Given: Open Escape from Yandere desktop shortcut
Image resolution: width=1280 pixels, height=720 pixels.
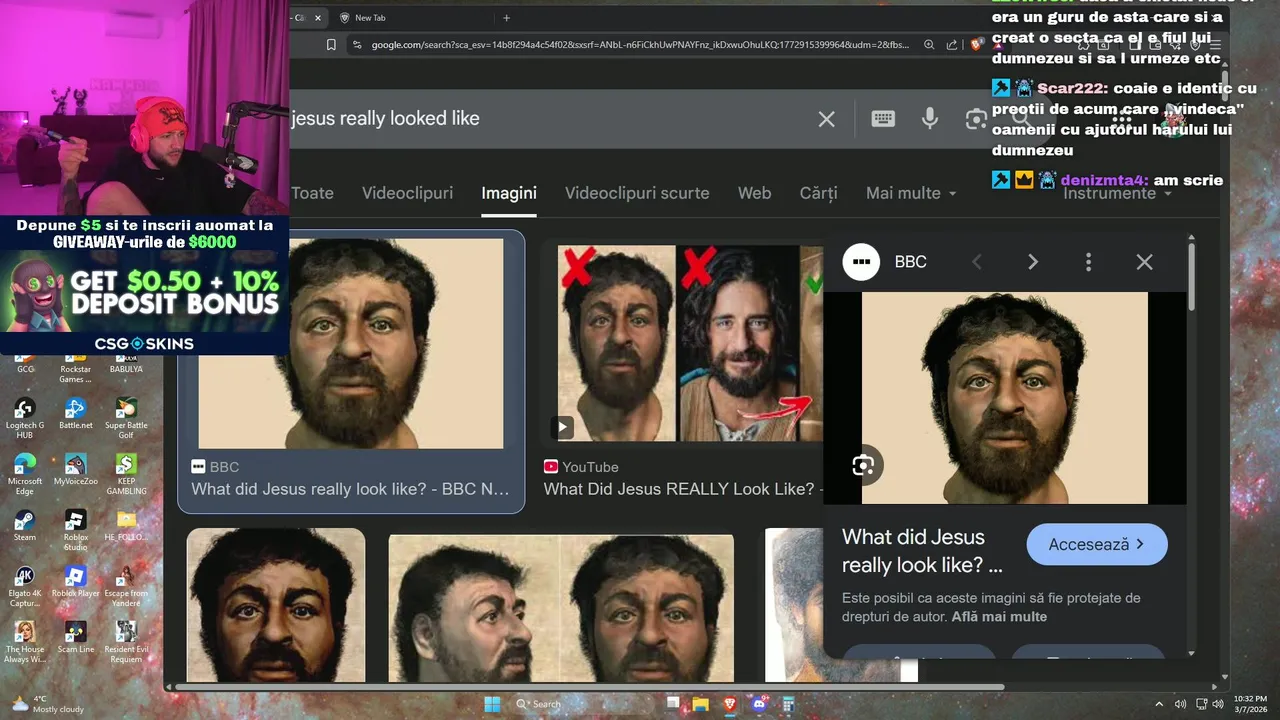Looking at the screenshot, I should pyautogui.click(x=126, y=586).
